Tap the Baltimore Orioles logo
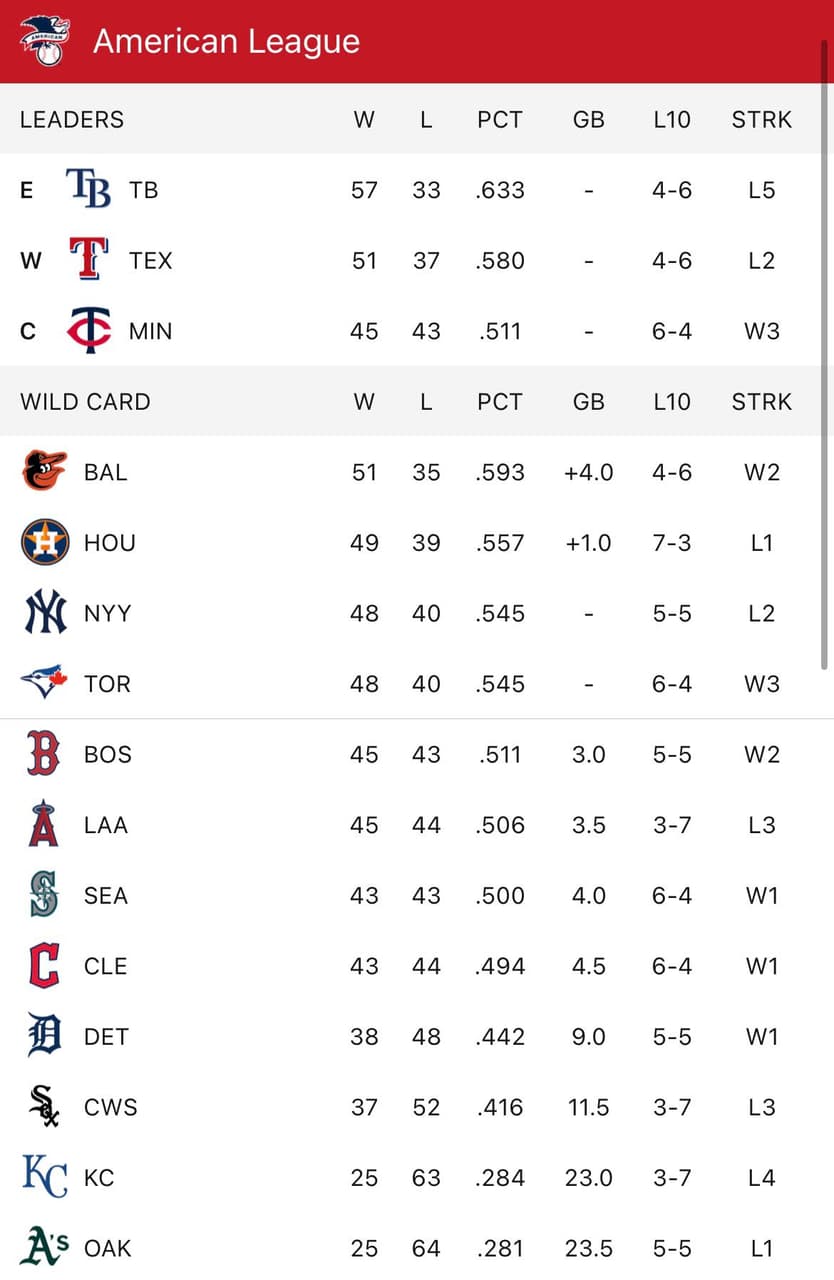Image resolution: width=834 pixels, height=1280 pixels. pos(45,471)
